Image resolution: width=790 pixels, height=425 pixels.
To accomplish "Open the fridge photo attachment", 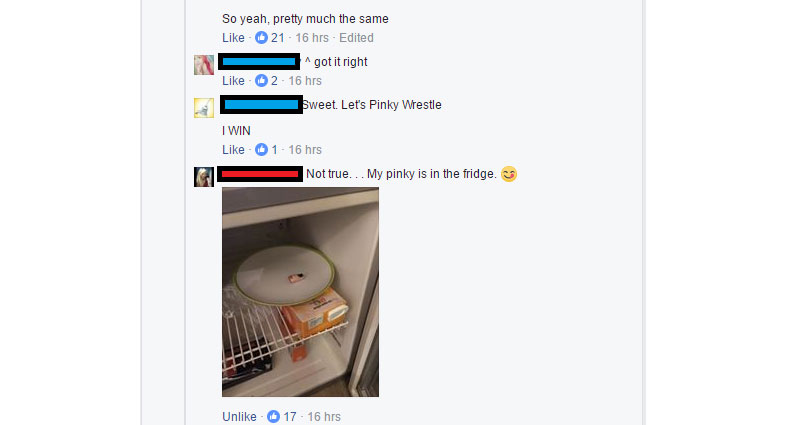I will tap(300, 292).
